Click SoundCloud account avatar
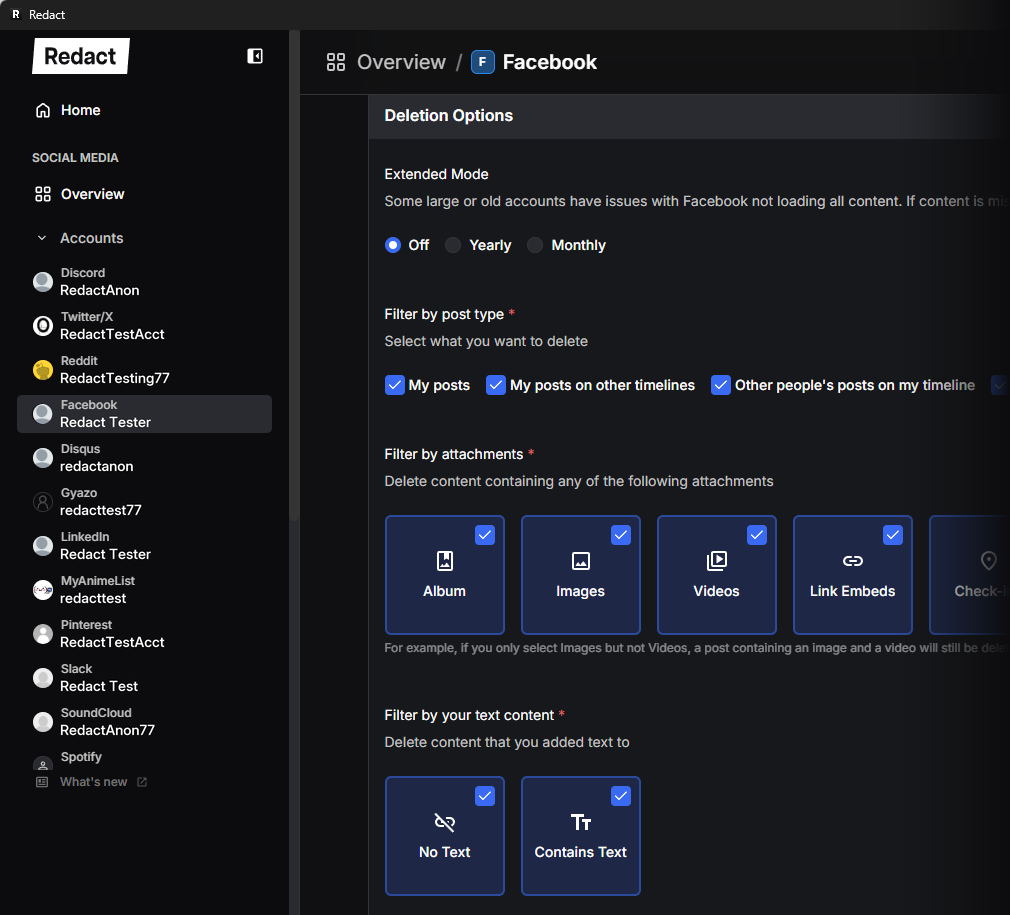The height and width of the screenshot is (915, 1010). coord(43,722)
